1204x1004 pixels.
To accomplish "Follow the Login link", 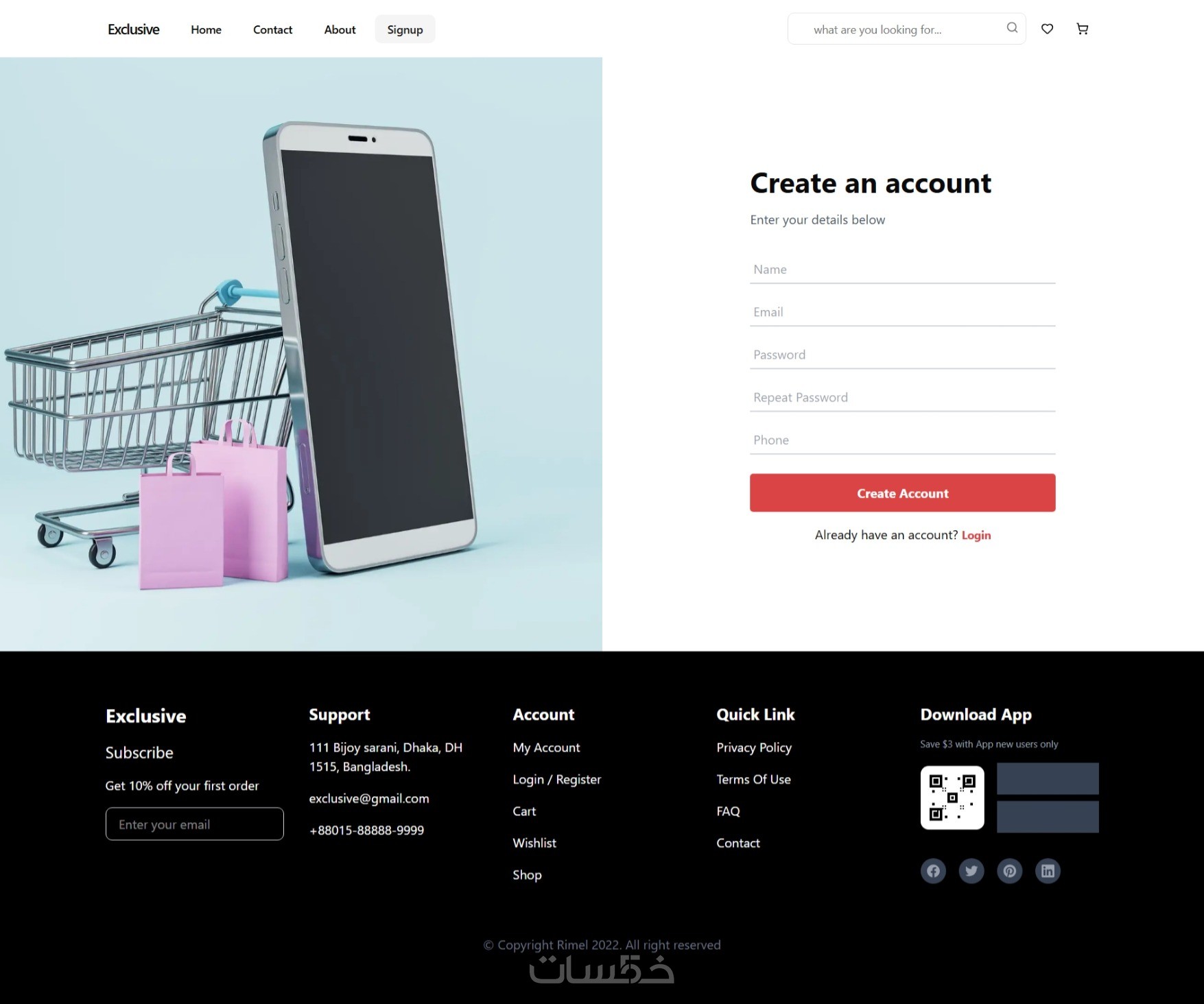I will 976,535.
